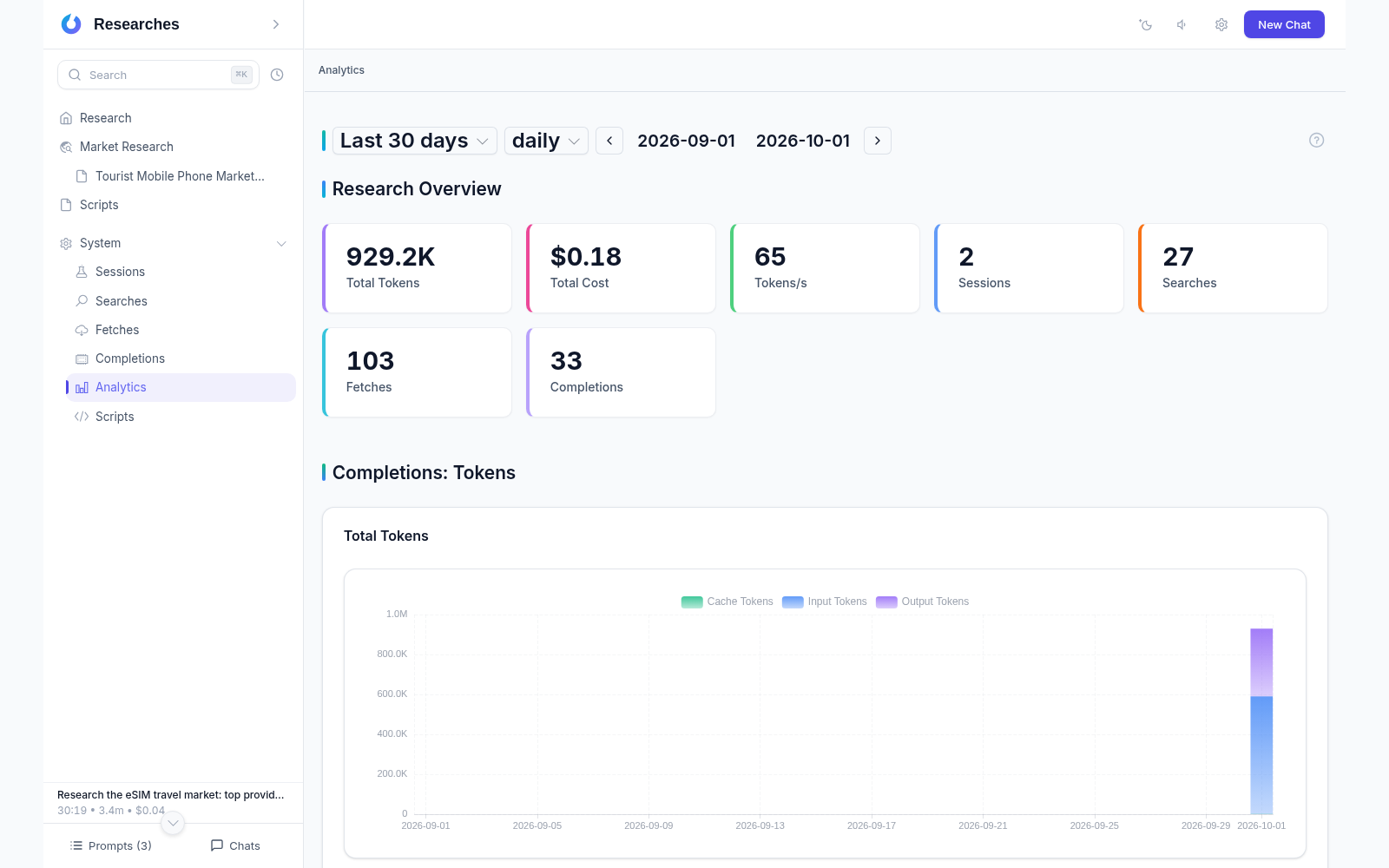The width and height of the screenshot is (1389, 868).
Task: Open Prompts (3) list
Action: [111, 845]
